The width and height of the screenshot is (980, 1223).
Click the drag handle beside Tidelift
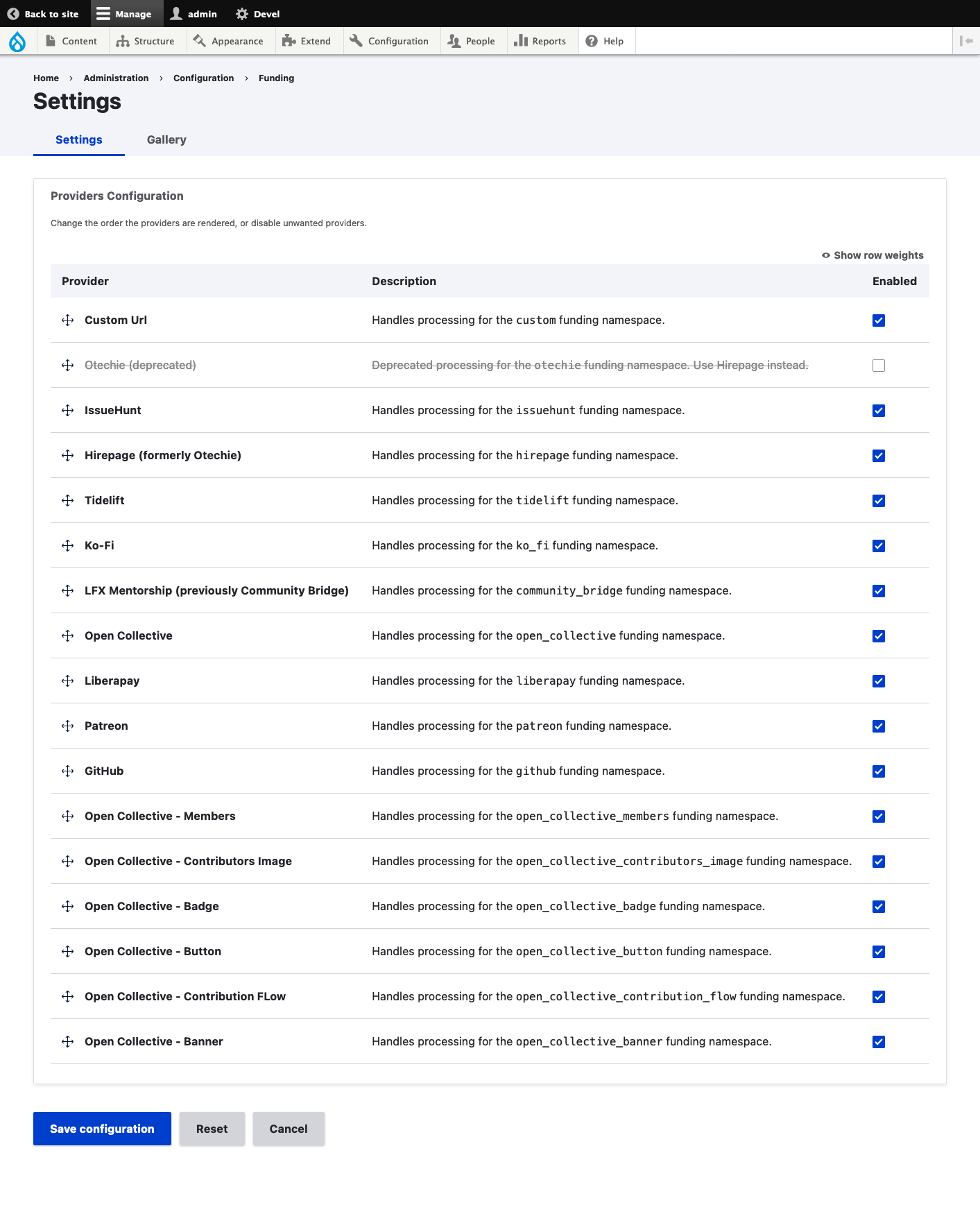[67, 500]
